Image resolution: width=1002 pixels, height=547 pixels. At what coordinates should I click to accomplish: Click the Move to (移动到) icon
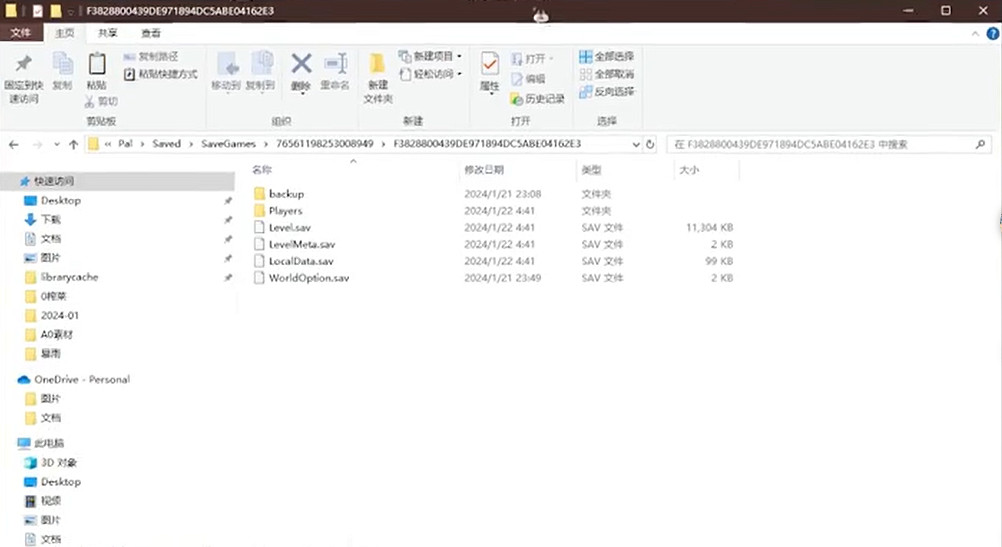[226, 65]
